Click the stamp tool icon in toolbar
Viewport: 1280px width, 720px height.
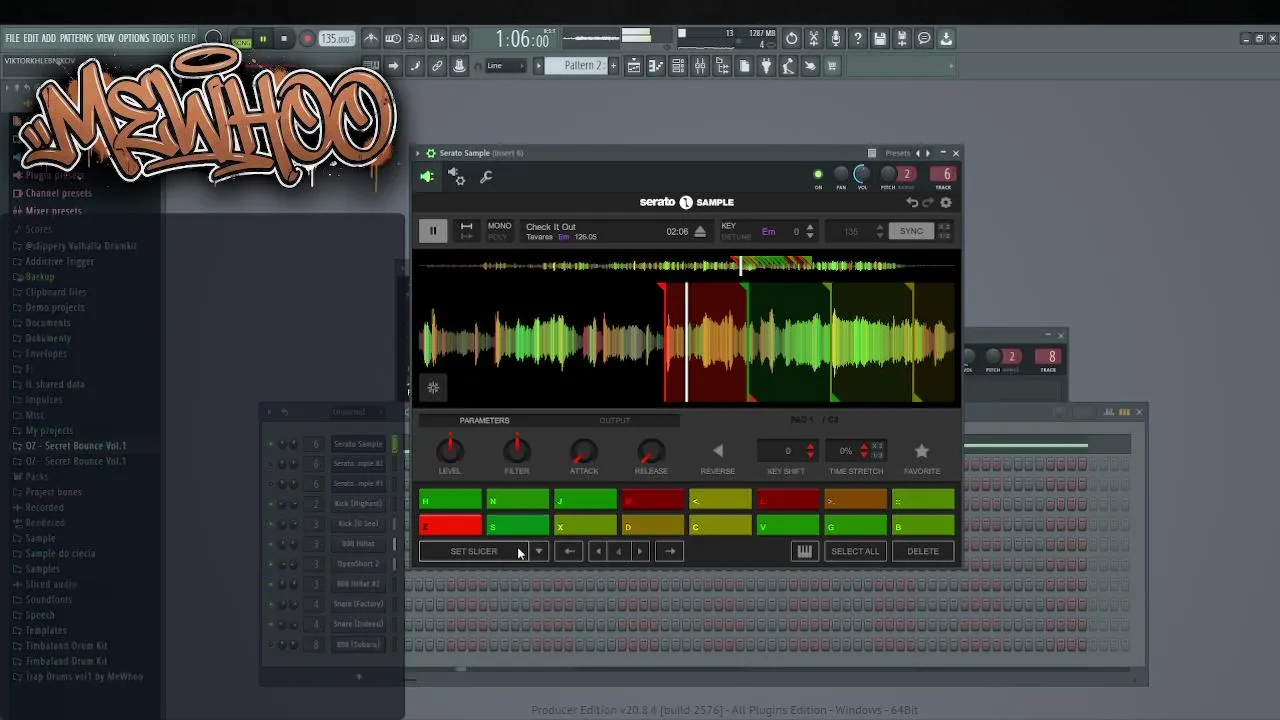459,66
